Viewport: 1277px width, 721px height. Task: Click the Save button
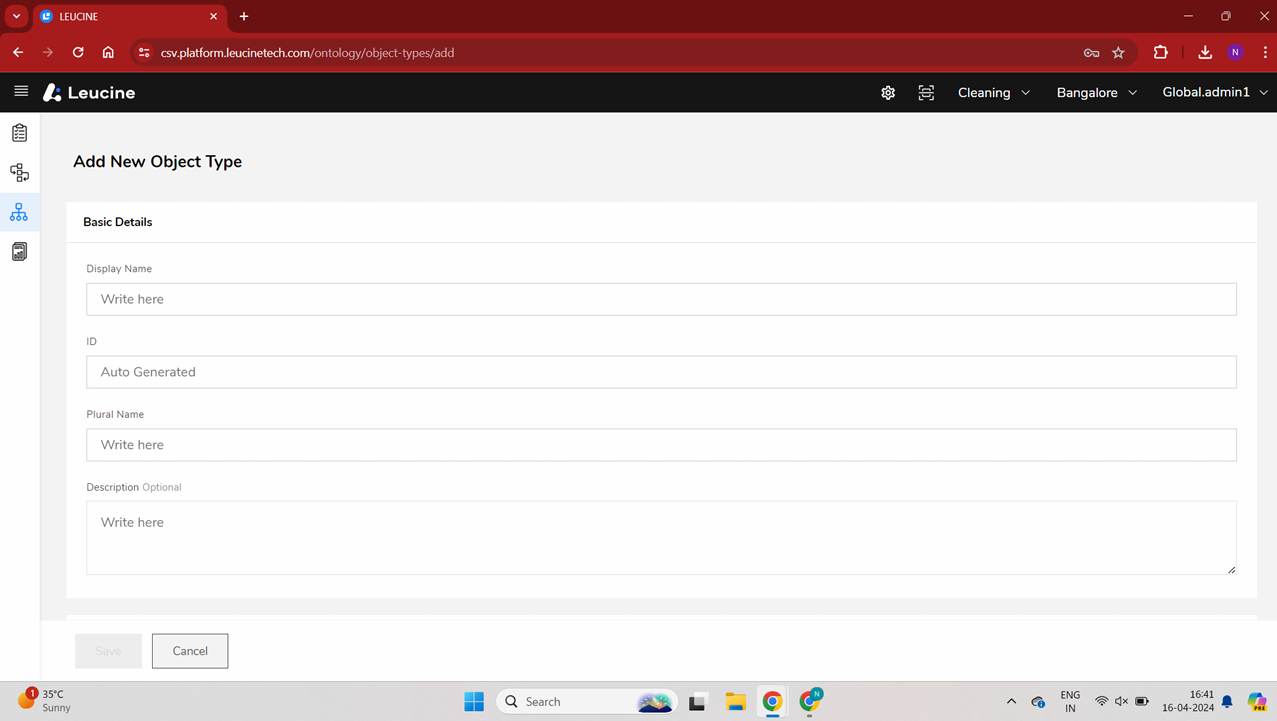coord(108,651)
